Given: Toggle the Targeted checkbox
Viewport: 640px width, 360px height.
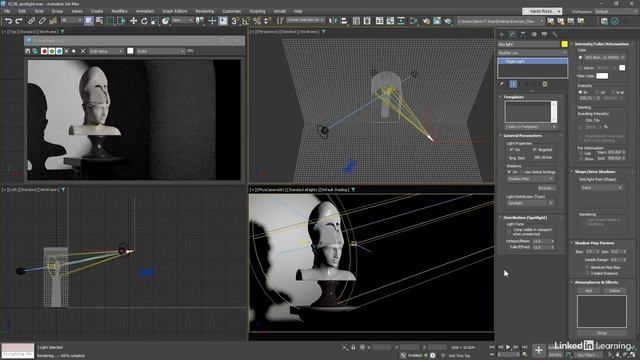Looking at the screenshot, I should coord(534,150).
